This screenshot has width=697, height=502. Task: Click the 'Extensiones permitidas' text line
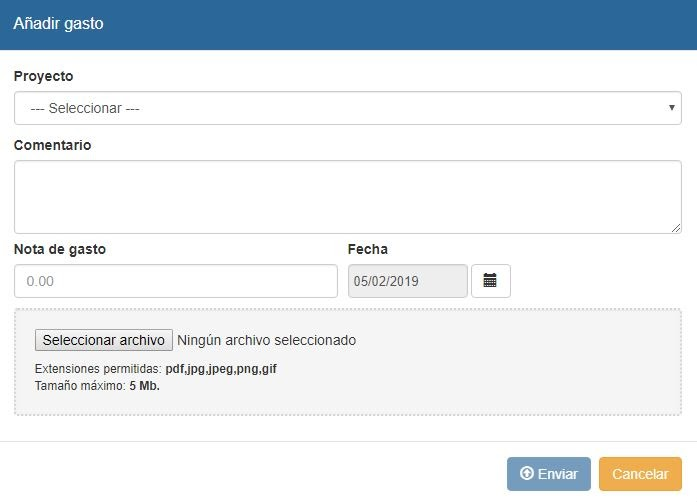click(x=155, y=369)
